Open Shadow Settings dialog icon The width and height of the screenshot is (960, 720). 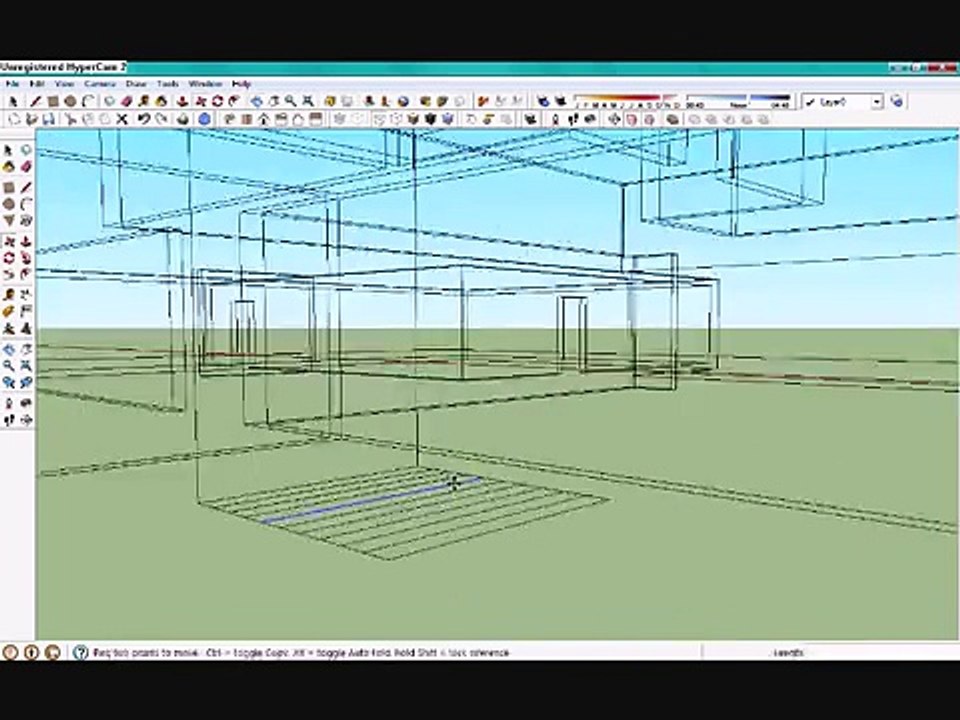click(x=542, y=101)
